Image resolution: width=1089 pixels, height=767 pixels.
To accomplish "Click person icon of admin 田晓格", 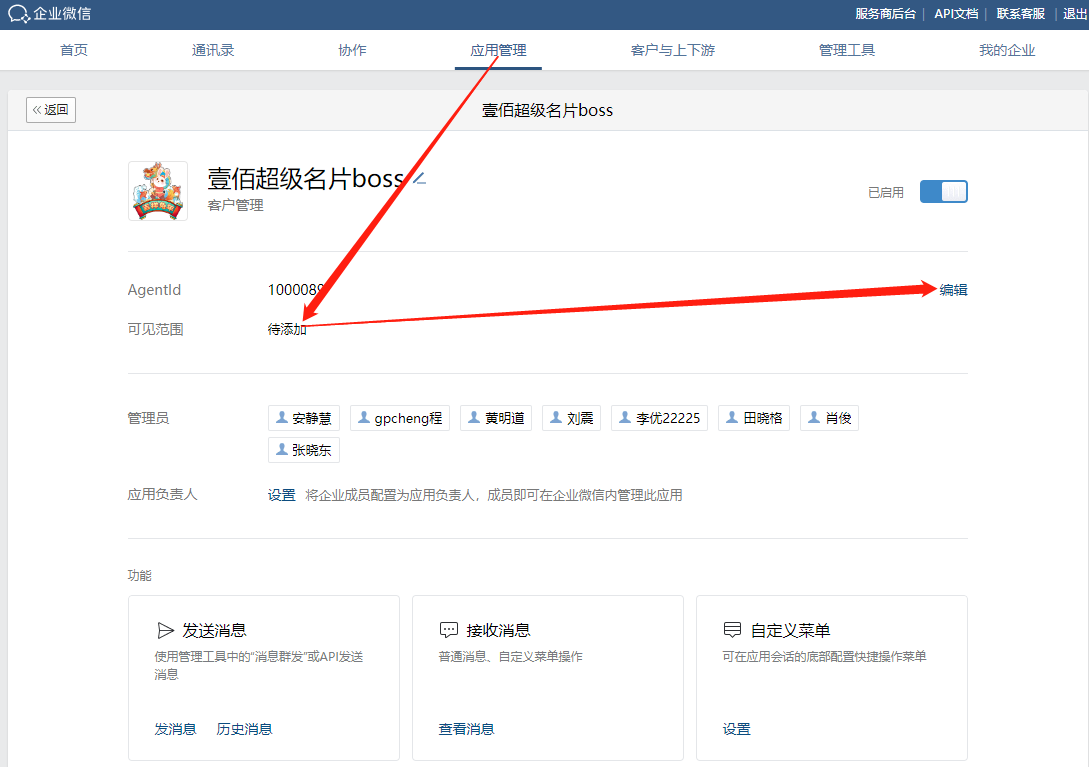I will [x=732, y=418].
